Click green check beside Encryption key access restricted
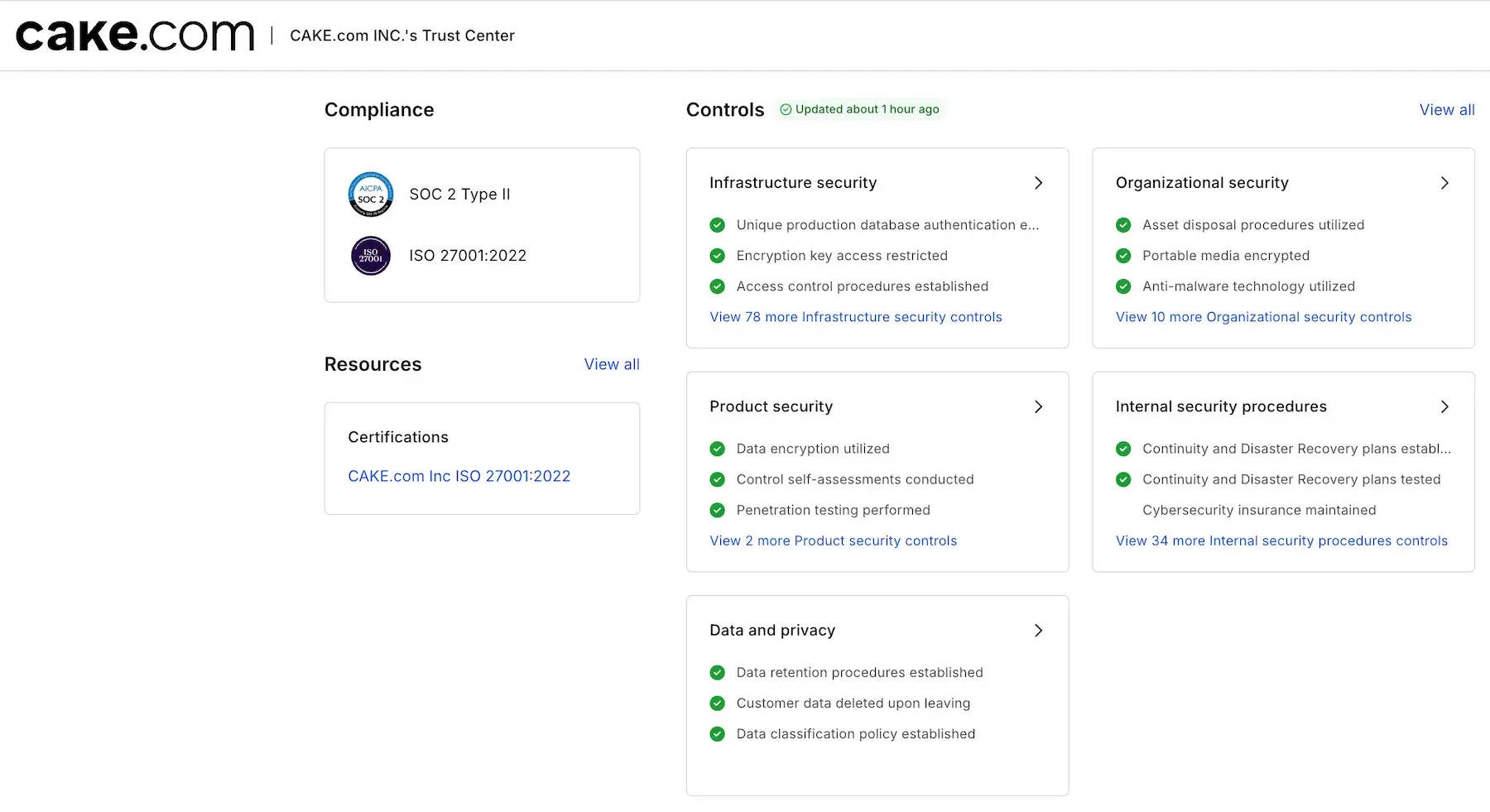The height and width of the screenshot is (812, 1490). 718,256
